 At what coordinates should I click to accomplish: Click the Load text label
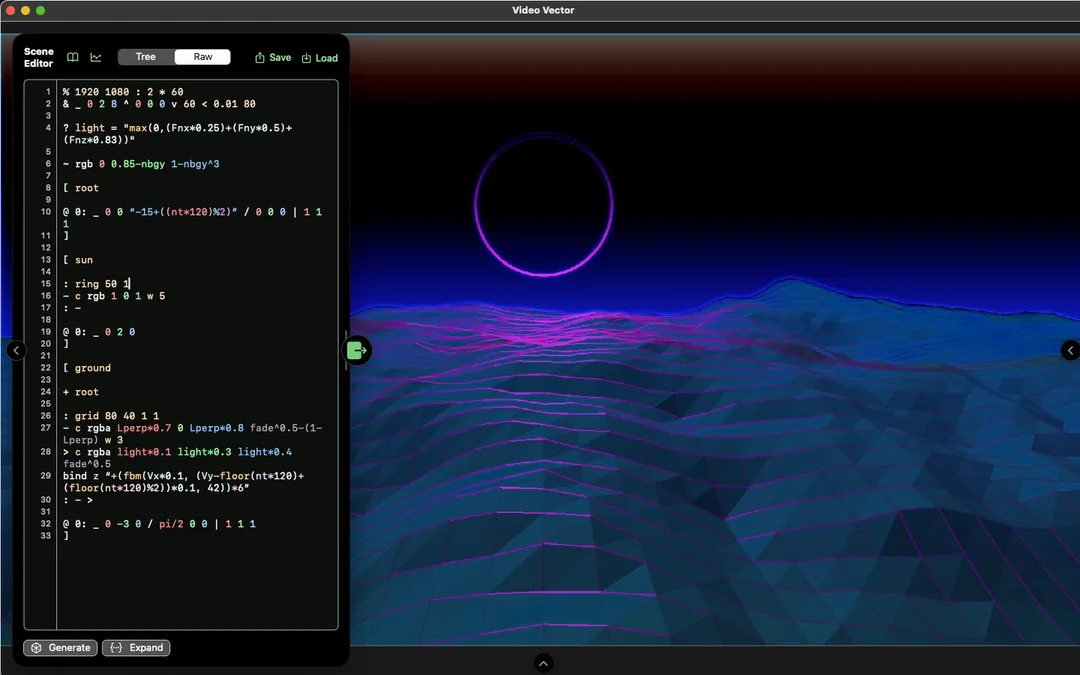[x=326, y=58]
